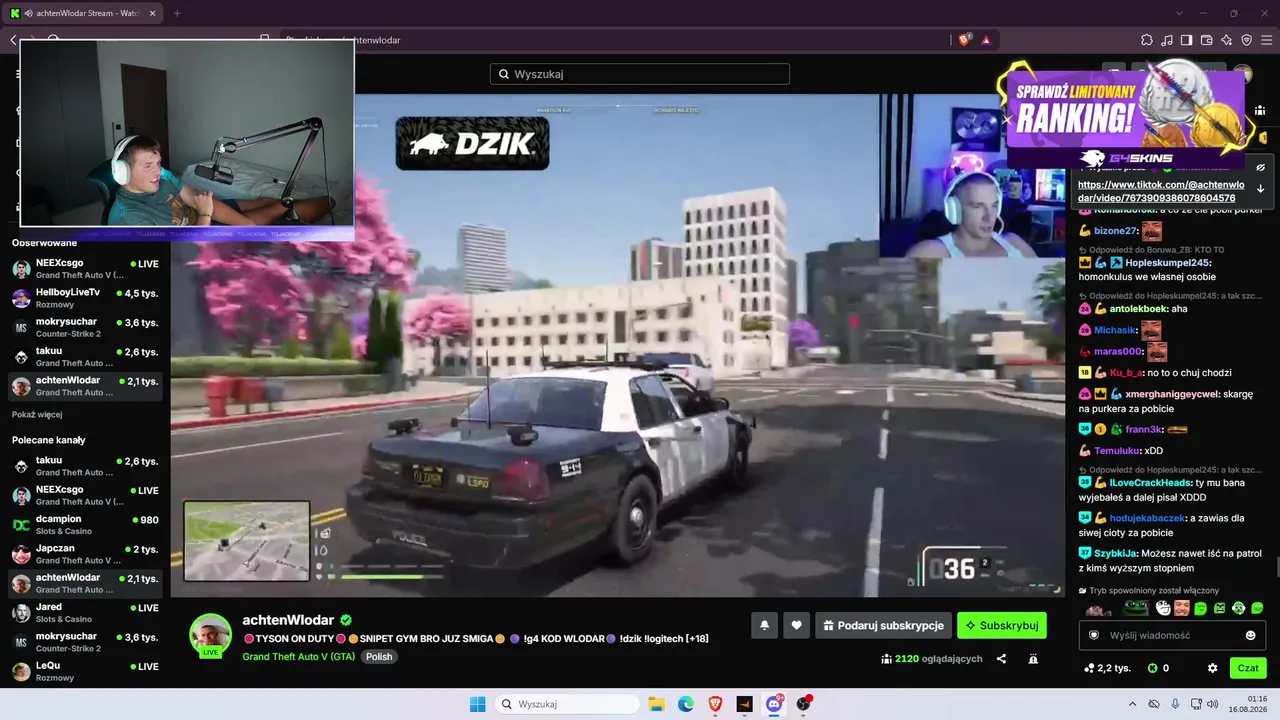Viewport: 1280px width, 720px height.
Task: Open the Leo AI sparkle icon
Action: coord(1227,40)
